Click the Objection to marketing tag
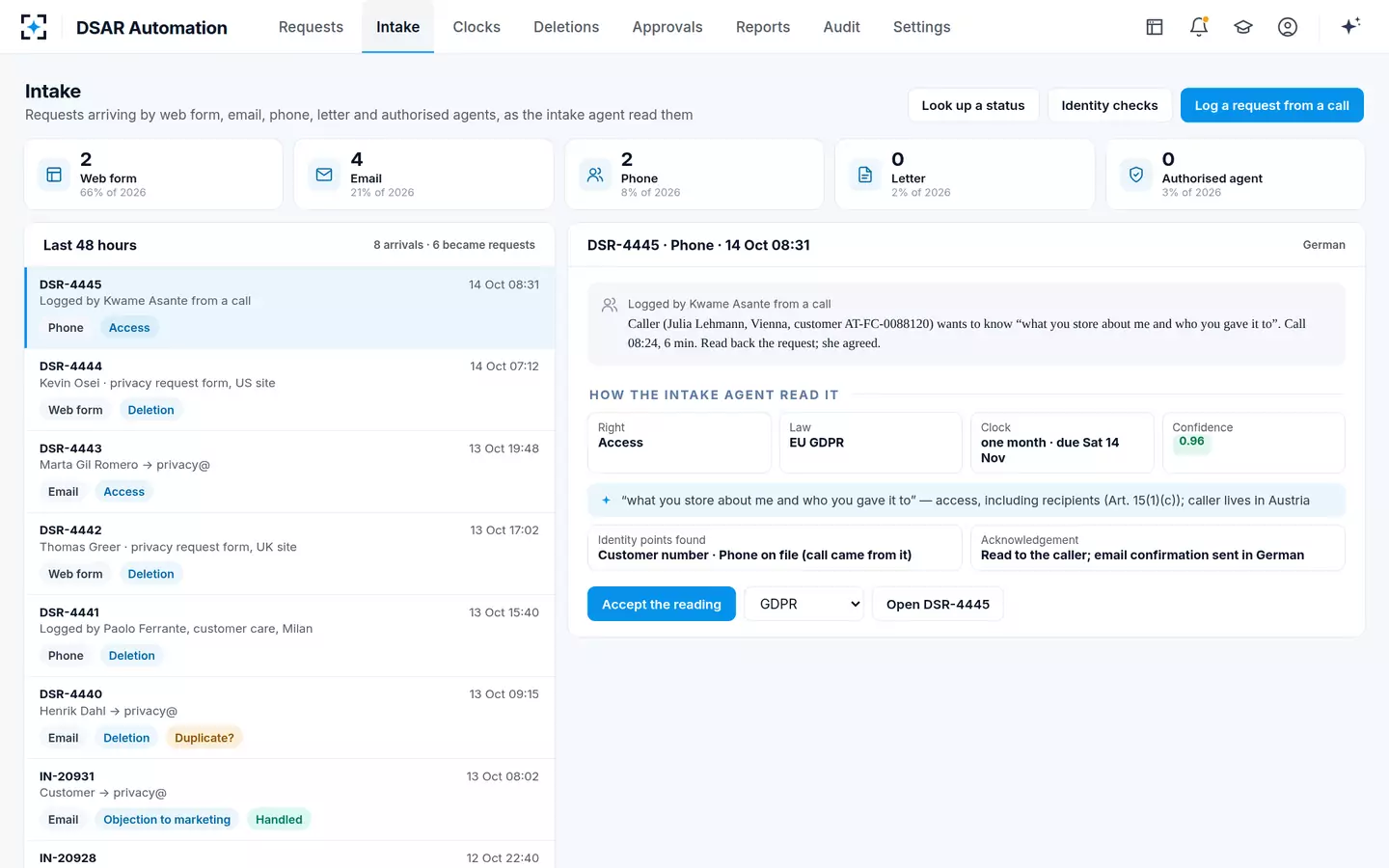This screenshot has width=1389, height=868. [x=167, y=820]
